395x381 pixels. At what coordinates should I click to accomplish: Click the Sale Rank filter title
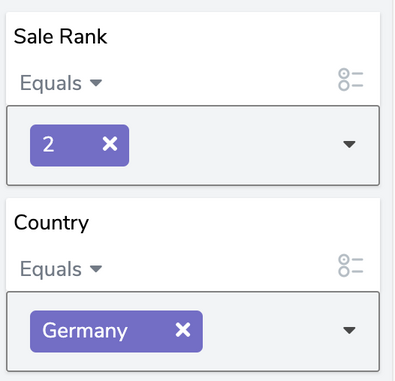click(x=60, y=36)
